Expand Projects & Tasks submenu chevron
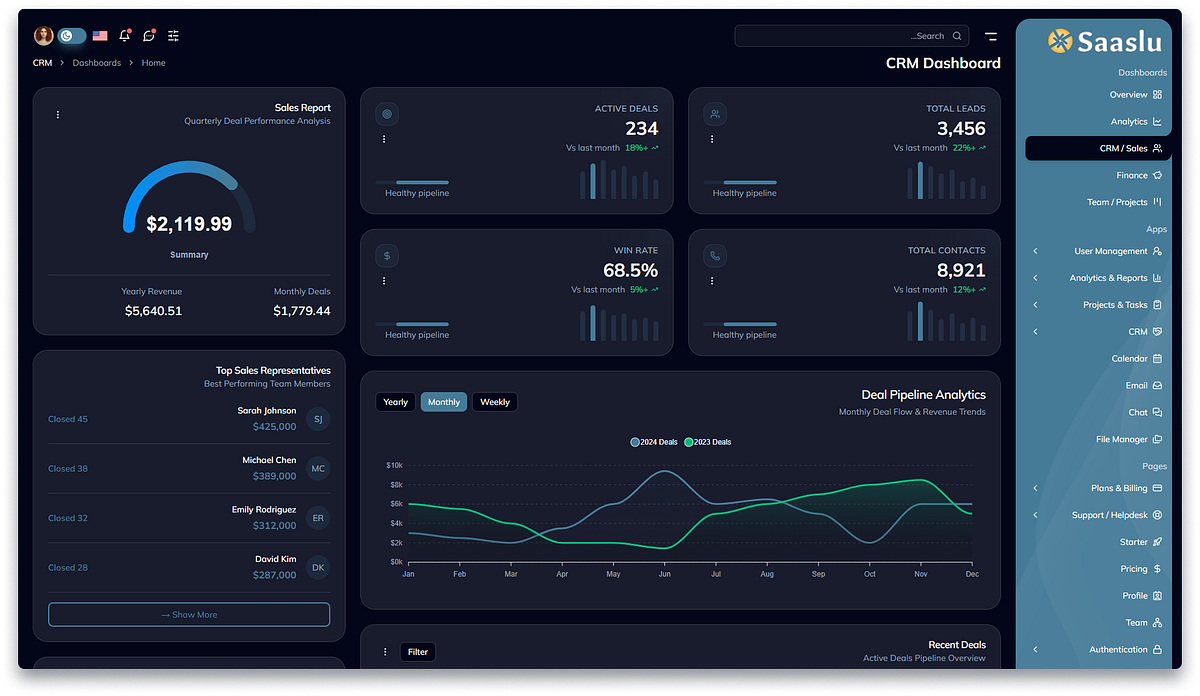This screenshot has width=1200, height=696. click(x=1035, y=305)
